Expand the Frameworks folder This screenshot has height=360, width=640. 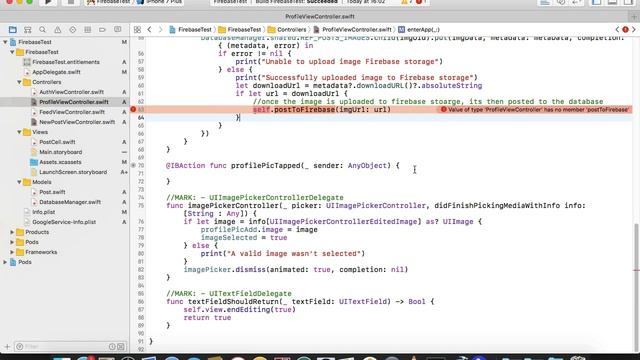point(12,252)
